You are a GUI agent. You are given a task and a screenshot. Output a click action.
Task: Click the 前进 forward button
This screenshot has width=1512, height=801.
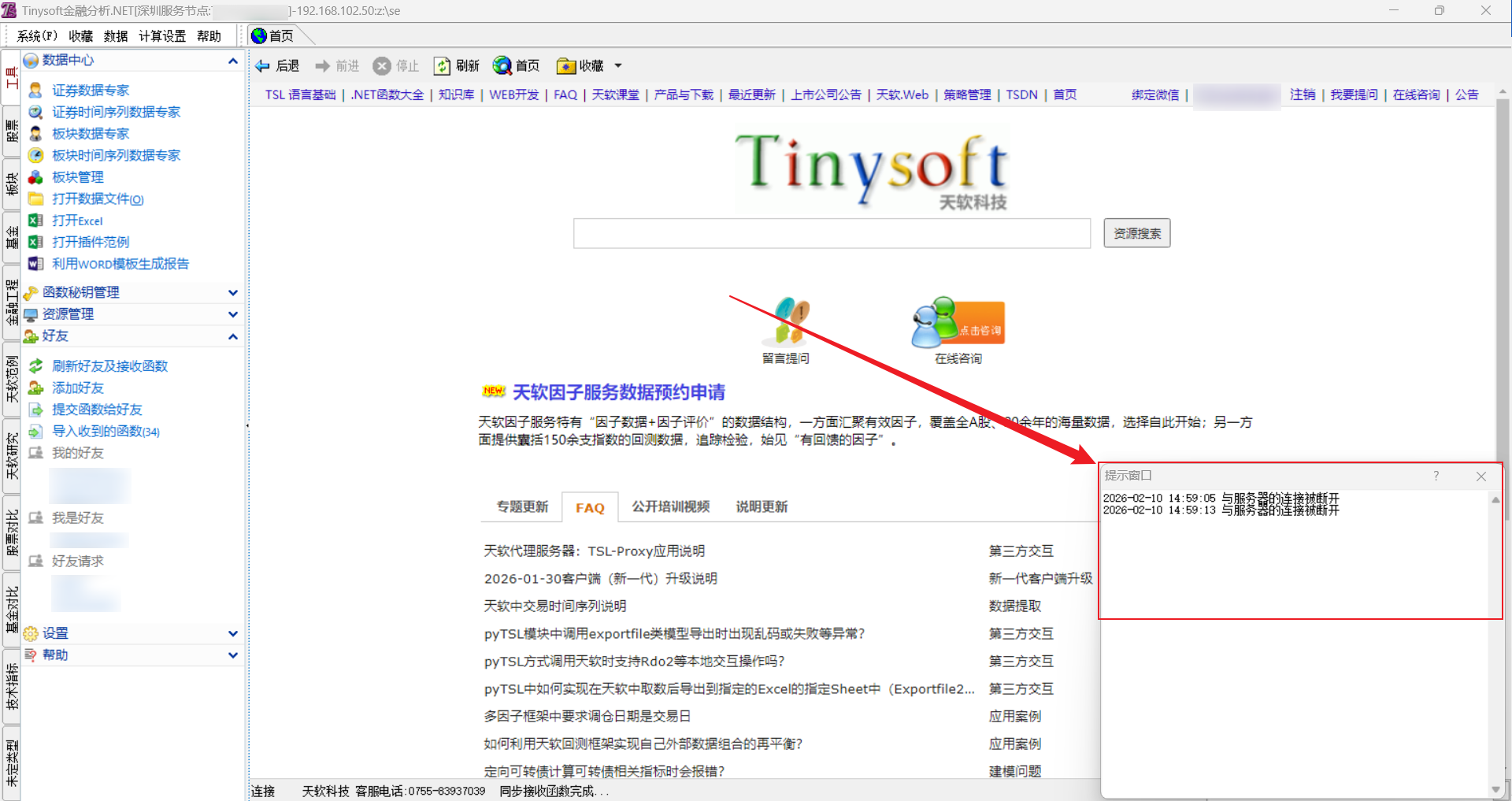pos(337,66)
